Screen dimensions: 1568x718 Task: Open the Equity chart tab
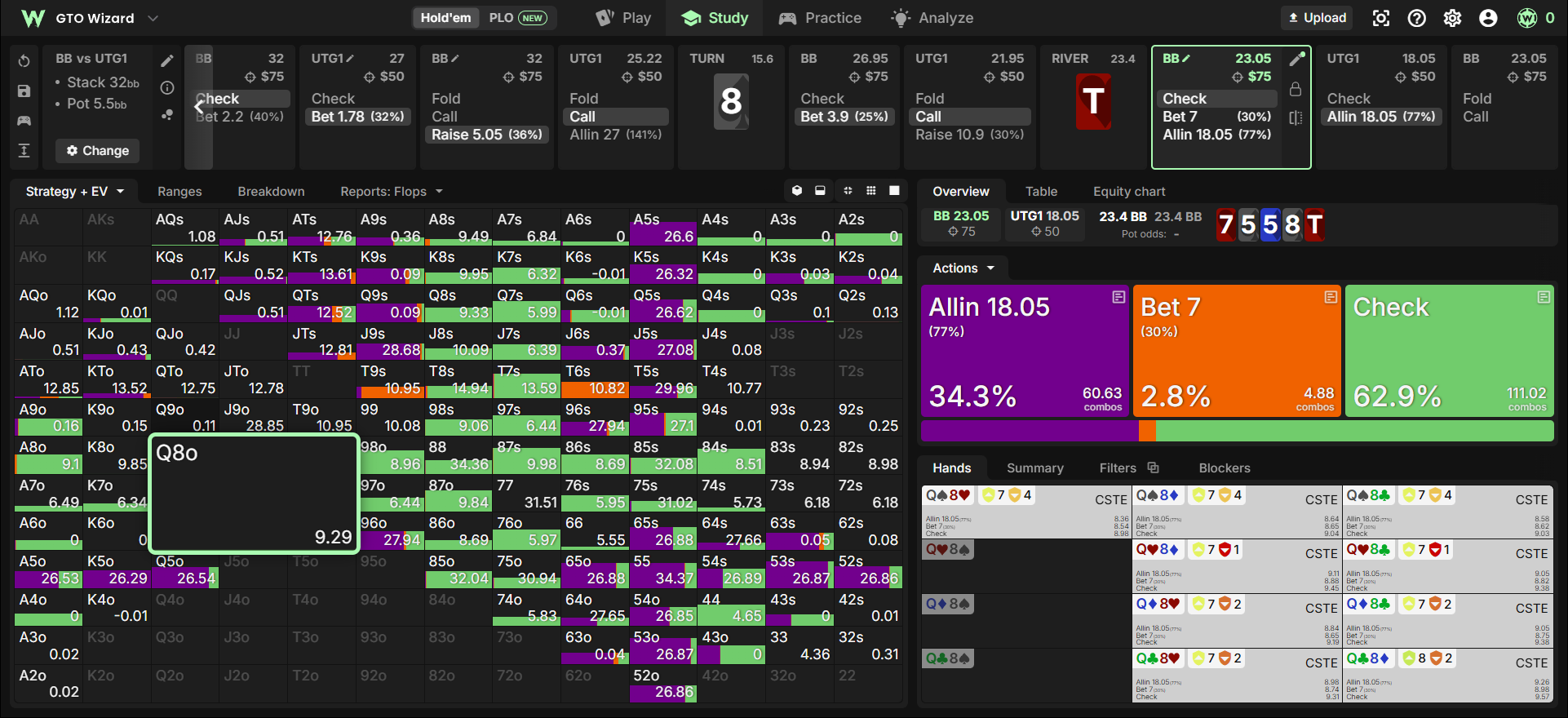1129,192
